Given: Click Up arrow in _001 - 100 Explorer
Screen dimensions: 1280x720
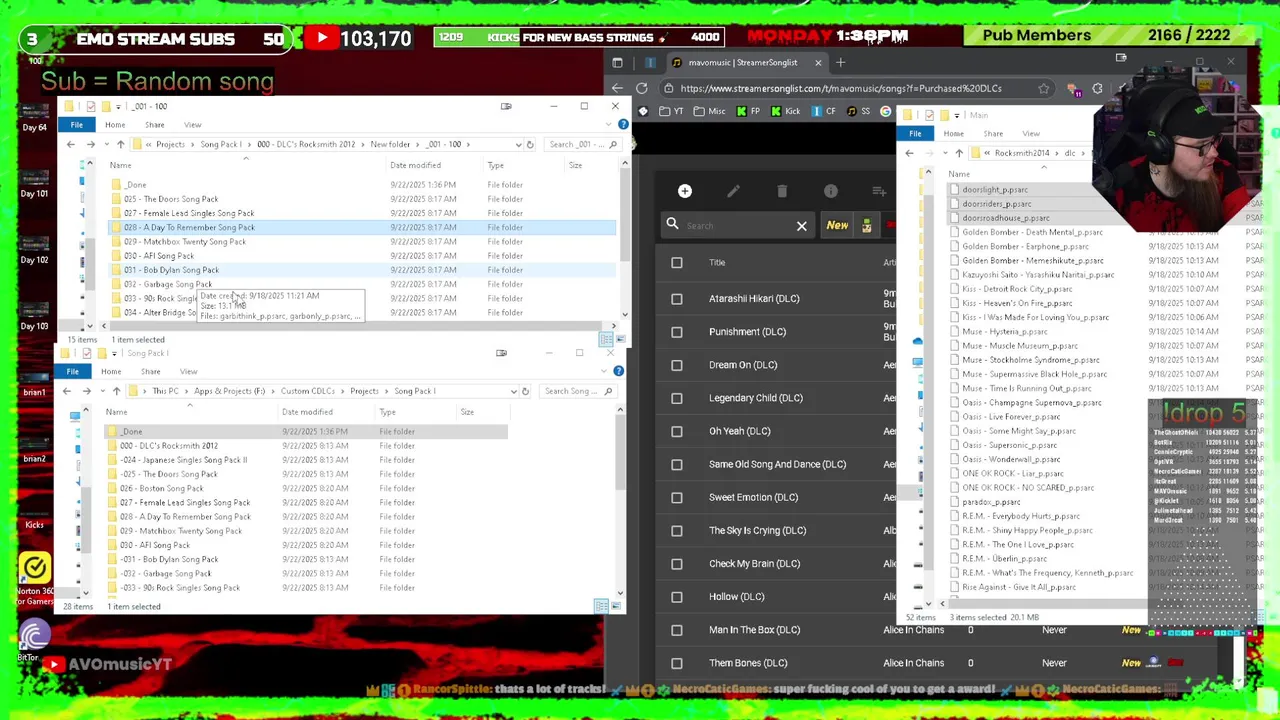Looking at the screenshot, I should (120, 144).
